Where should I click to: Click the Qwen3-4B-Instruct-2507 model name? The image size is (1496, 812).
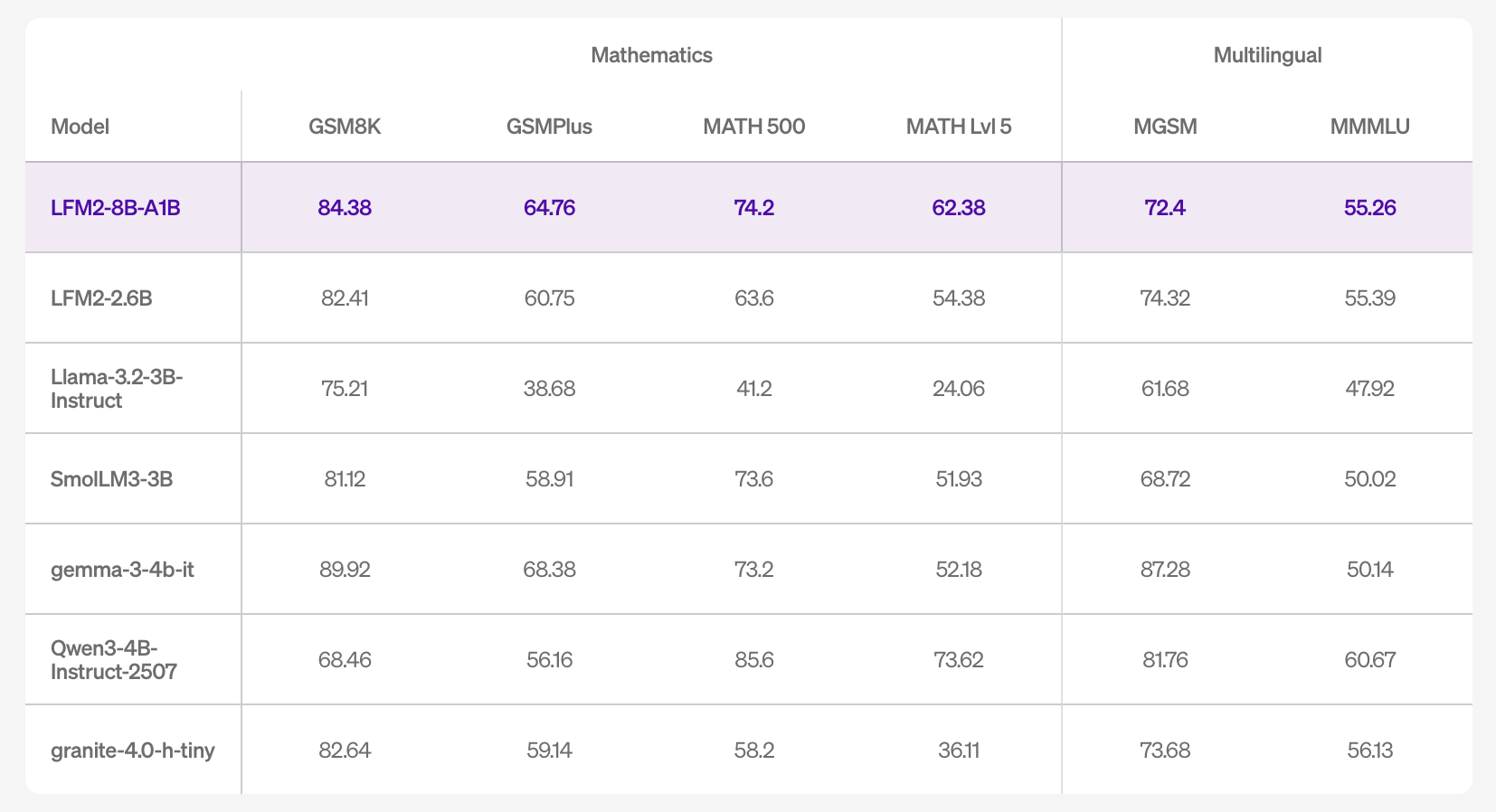coord(114,660)
